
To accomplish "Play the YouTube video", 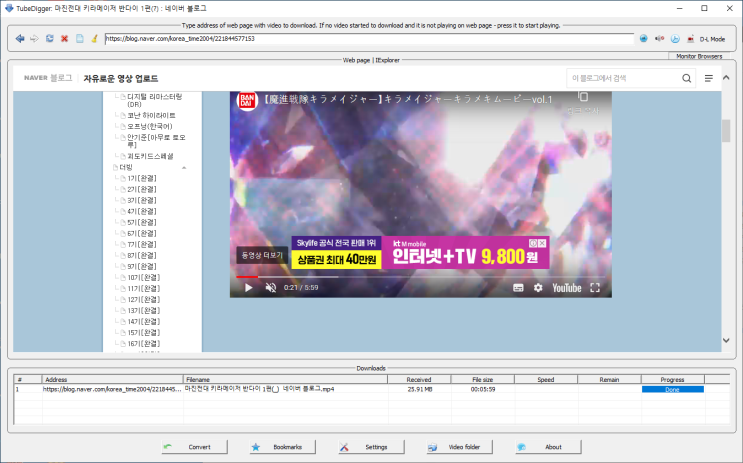I will [248, 288].
